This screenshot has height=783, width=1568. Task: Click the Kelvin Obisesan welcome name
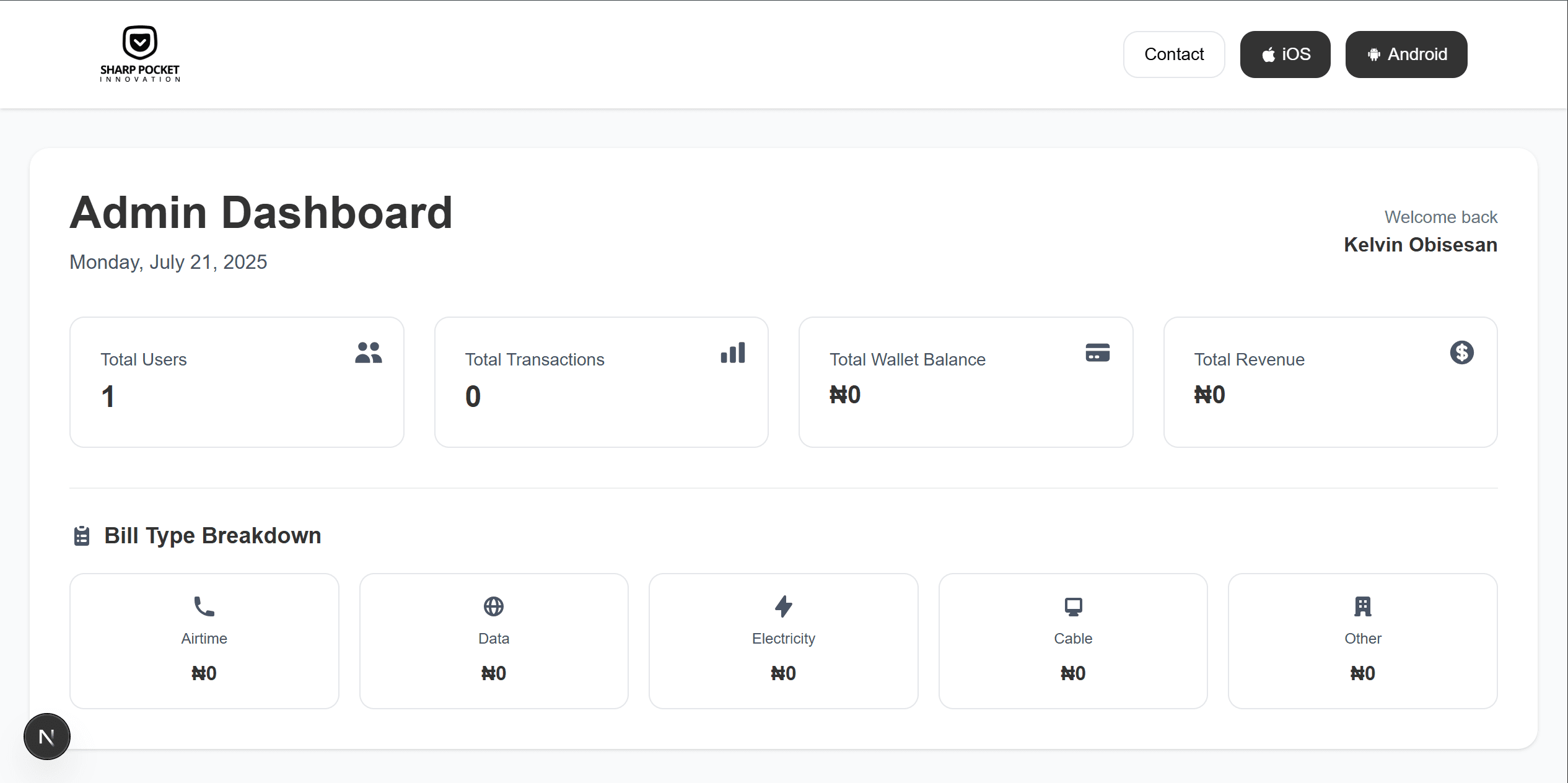pyautogui.click(x=1420, y=244)
